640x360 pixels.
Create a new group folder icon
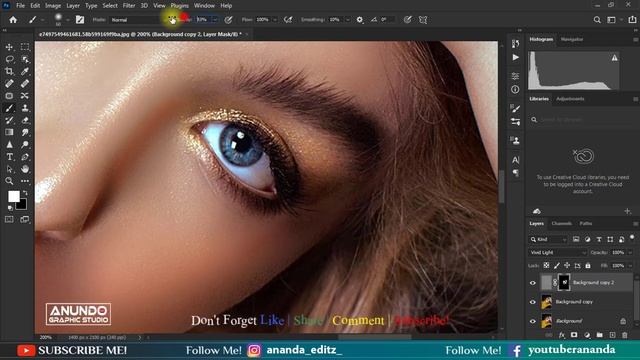pos(599,335)
